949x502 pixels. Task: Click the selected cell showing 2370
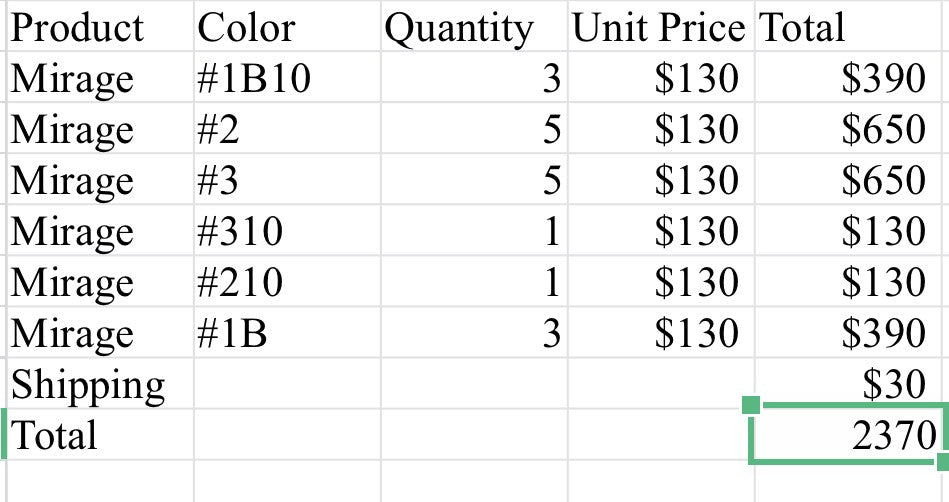[x=848, y=435]
